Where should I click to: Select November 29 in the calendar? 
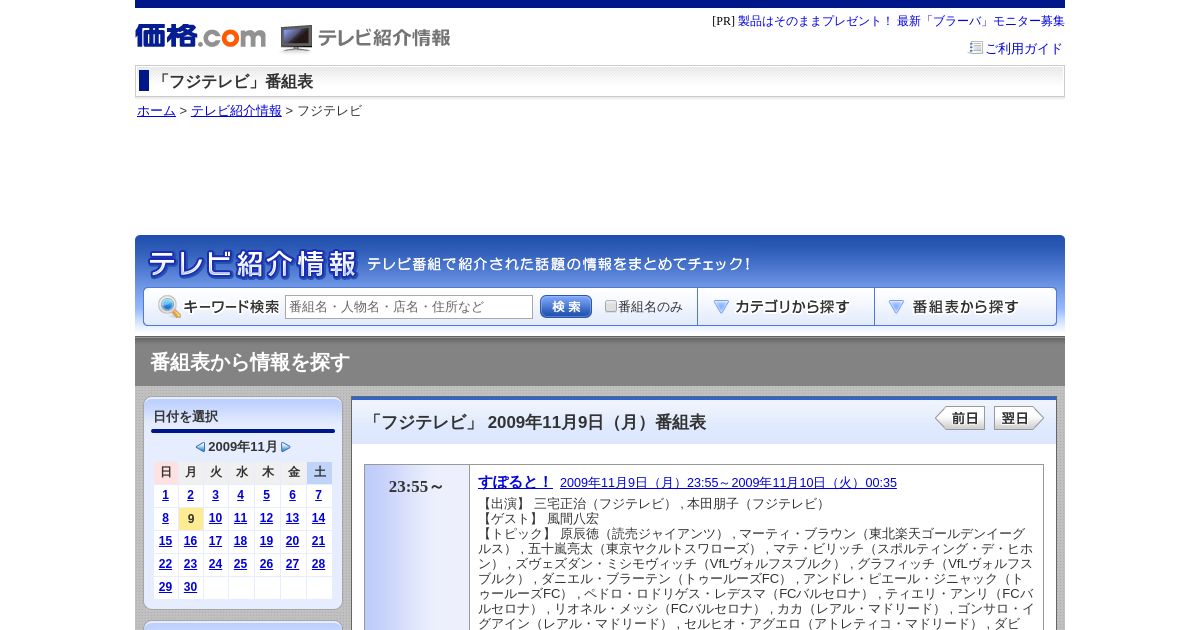tap(166, 587)
